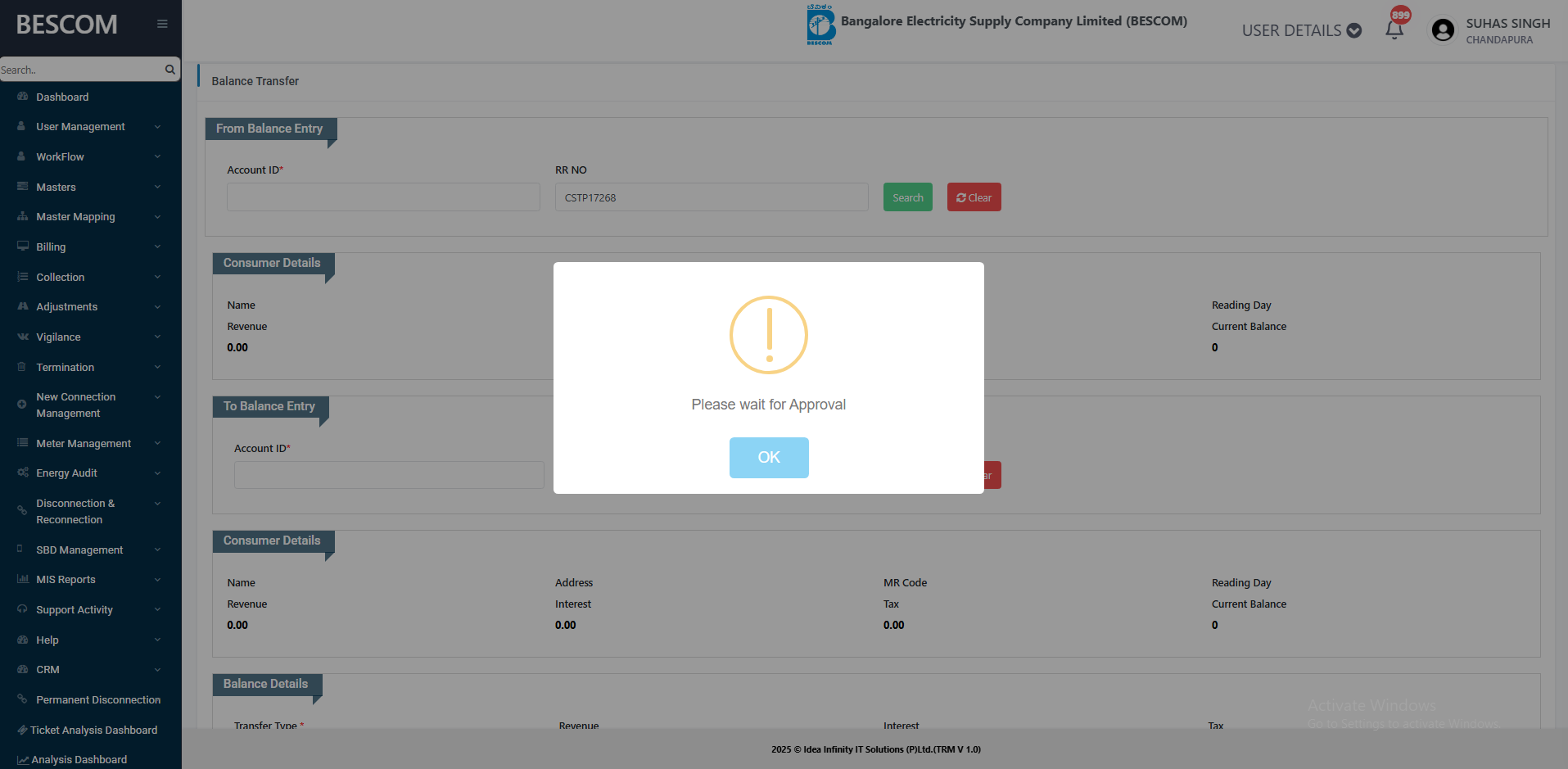Click the Master Mapping icon
Image resolution: width=1568 pixels, height=769 pixels.
pyautogui.click(x=22, y=217)
